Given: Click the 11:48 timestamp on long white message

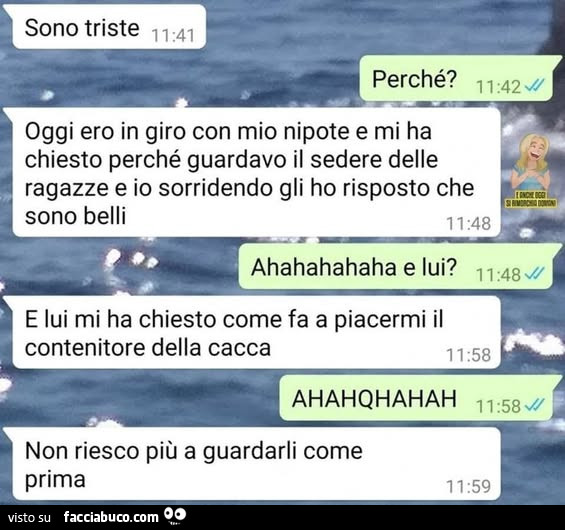Looking at the screenshot, I should (x=468, y=223).
